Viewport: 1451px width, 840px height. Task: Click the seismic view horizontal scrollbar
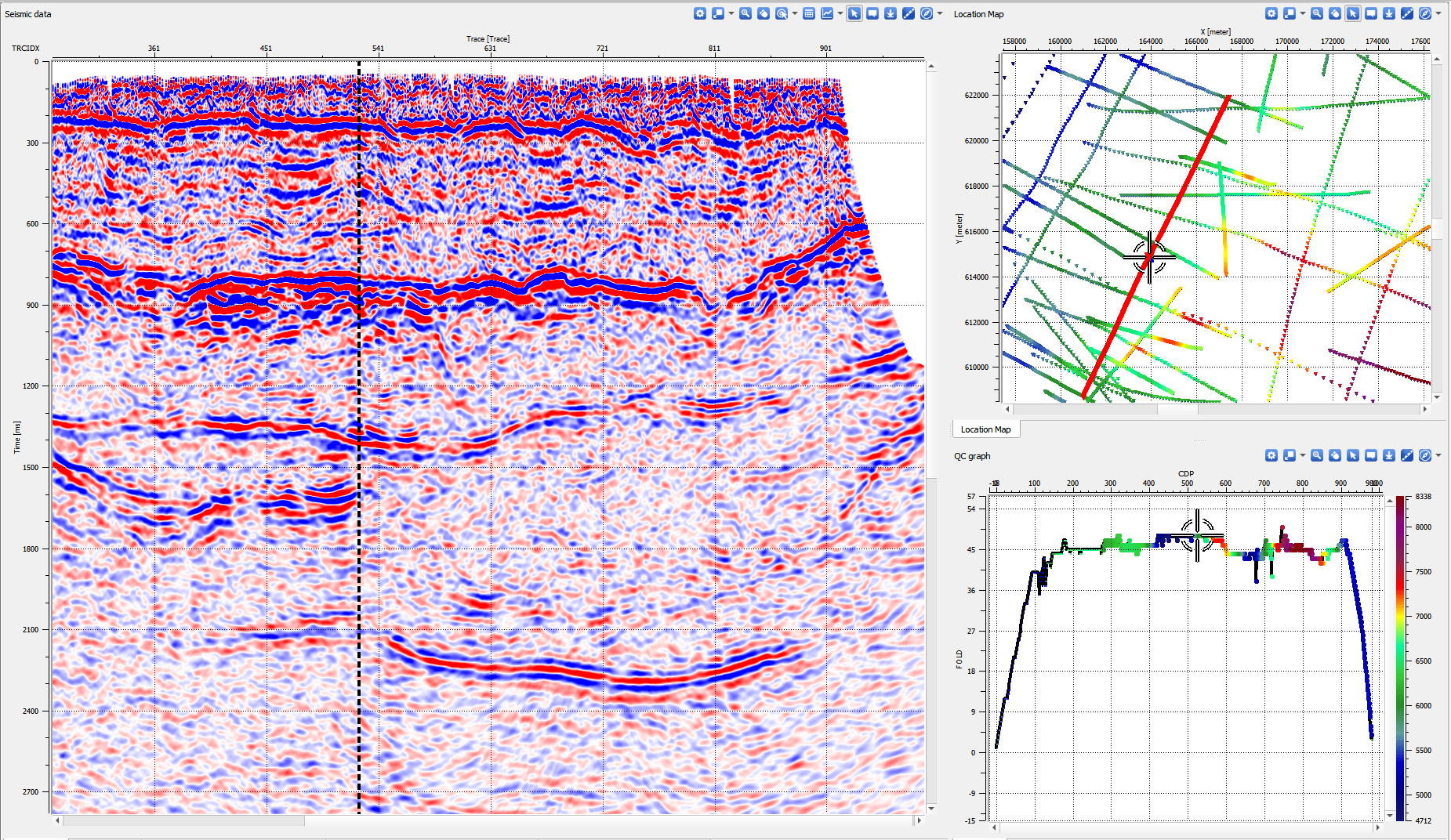pyautogui.click(x=184, y=820)
